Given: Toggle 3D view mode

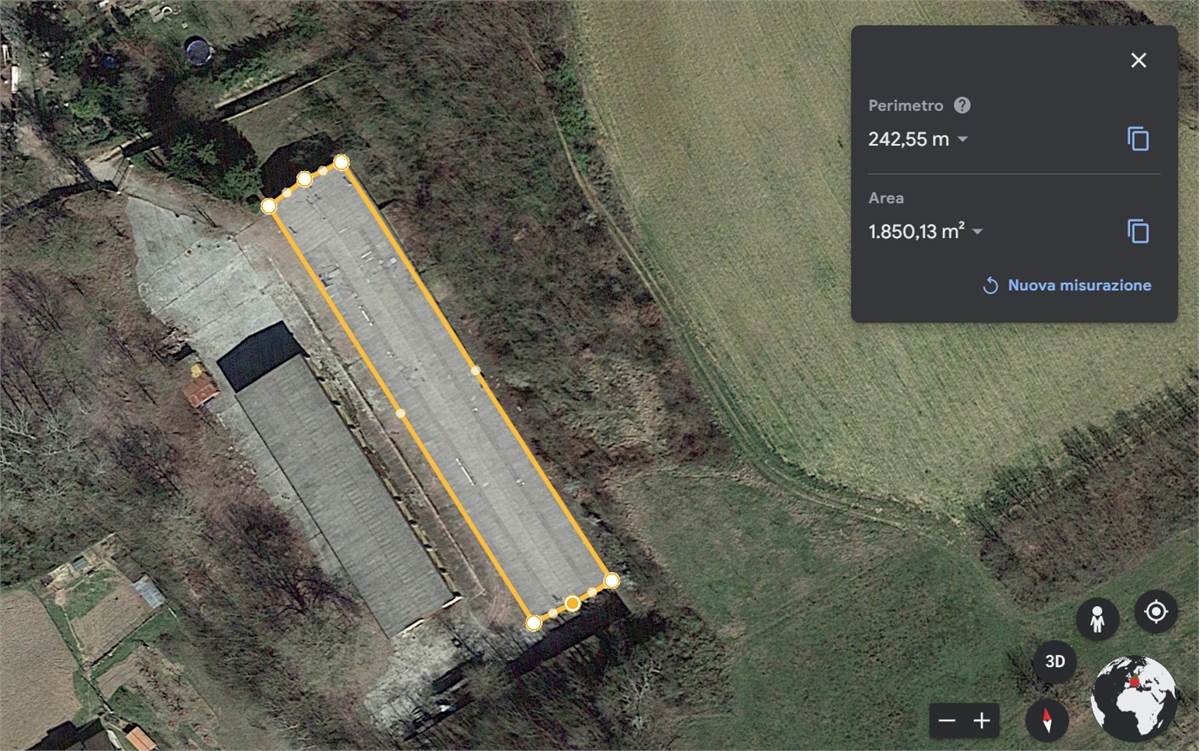Looking at the screenshot, I should (x=1054, y=662).
